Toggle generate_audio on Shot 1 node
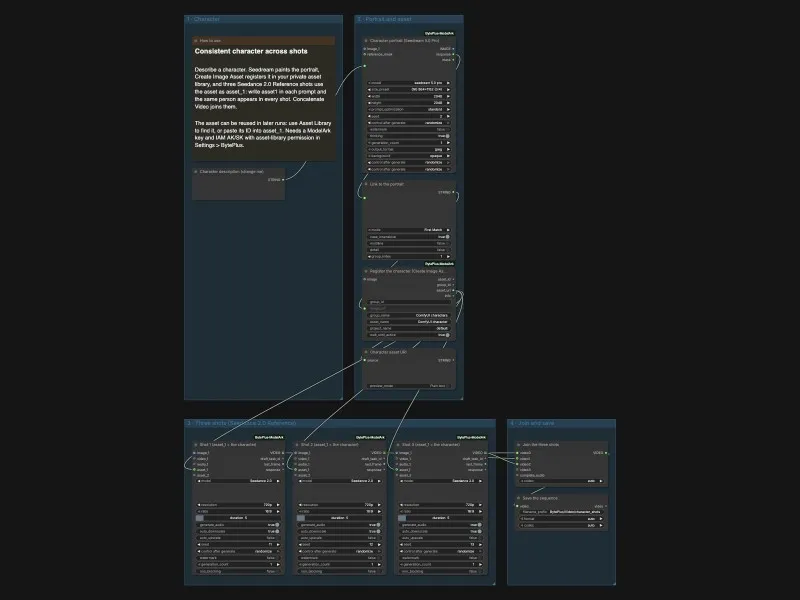 238,524
